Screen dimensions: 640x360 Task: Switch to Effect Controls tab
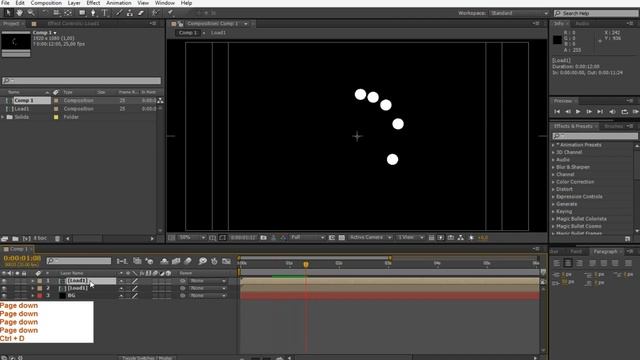(x=73, y=24)
